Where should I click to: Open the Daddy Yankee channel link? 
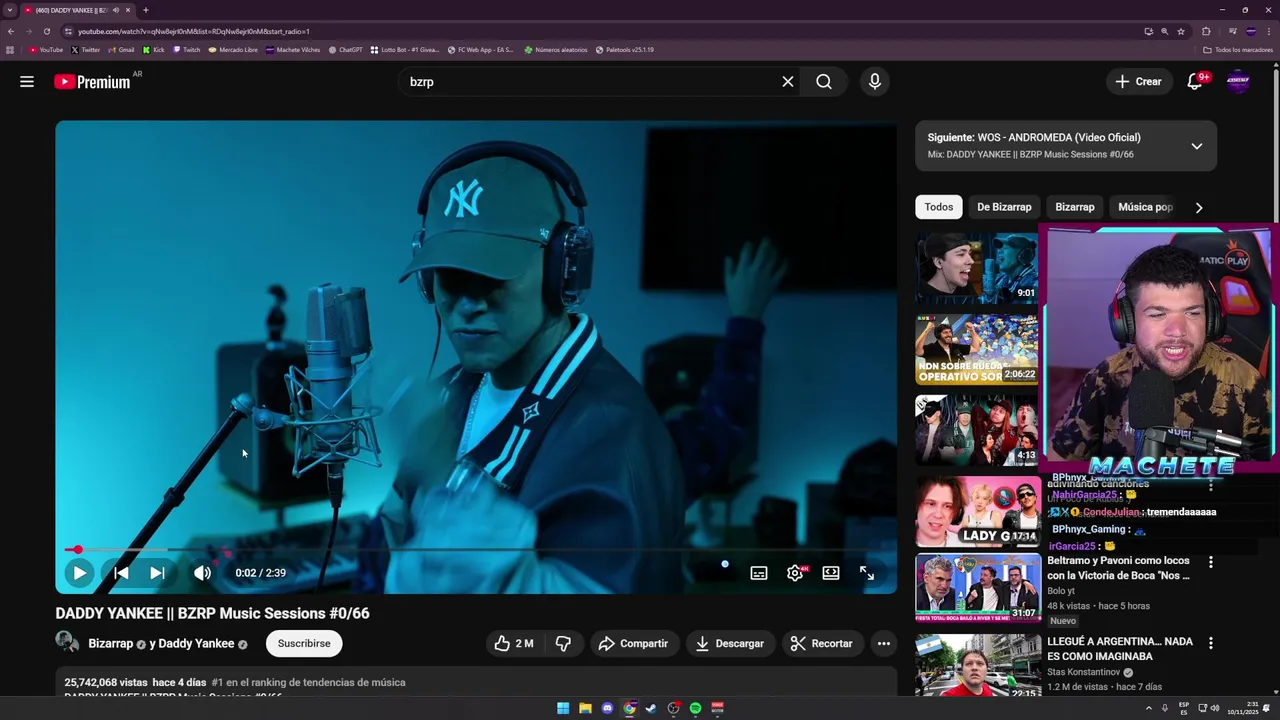coord(196,644)
